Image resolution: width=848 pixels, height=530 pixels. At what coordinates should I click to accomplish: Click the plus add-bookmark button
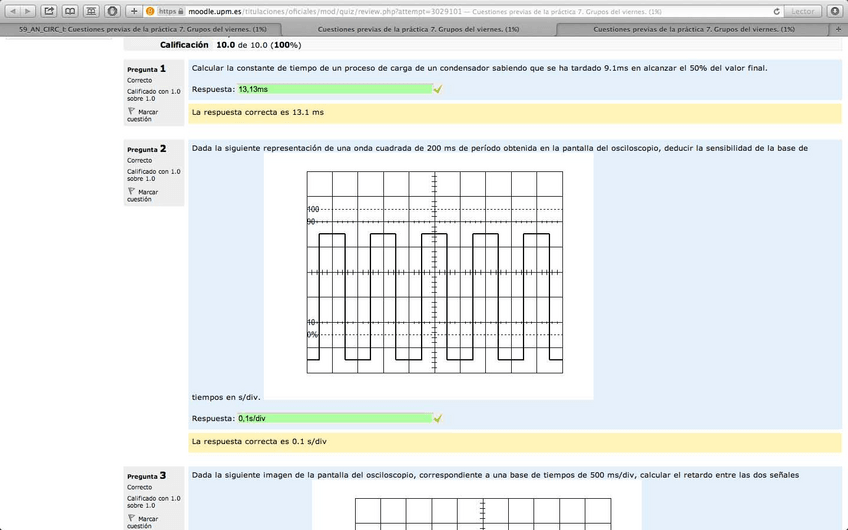point(133,11)
